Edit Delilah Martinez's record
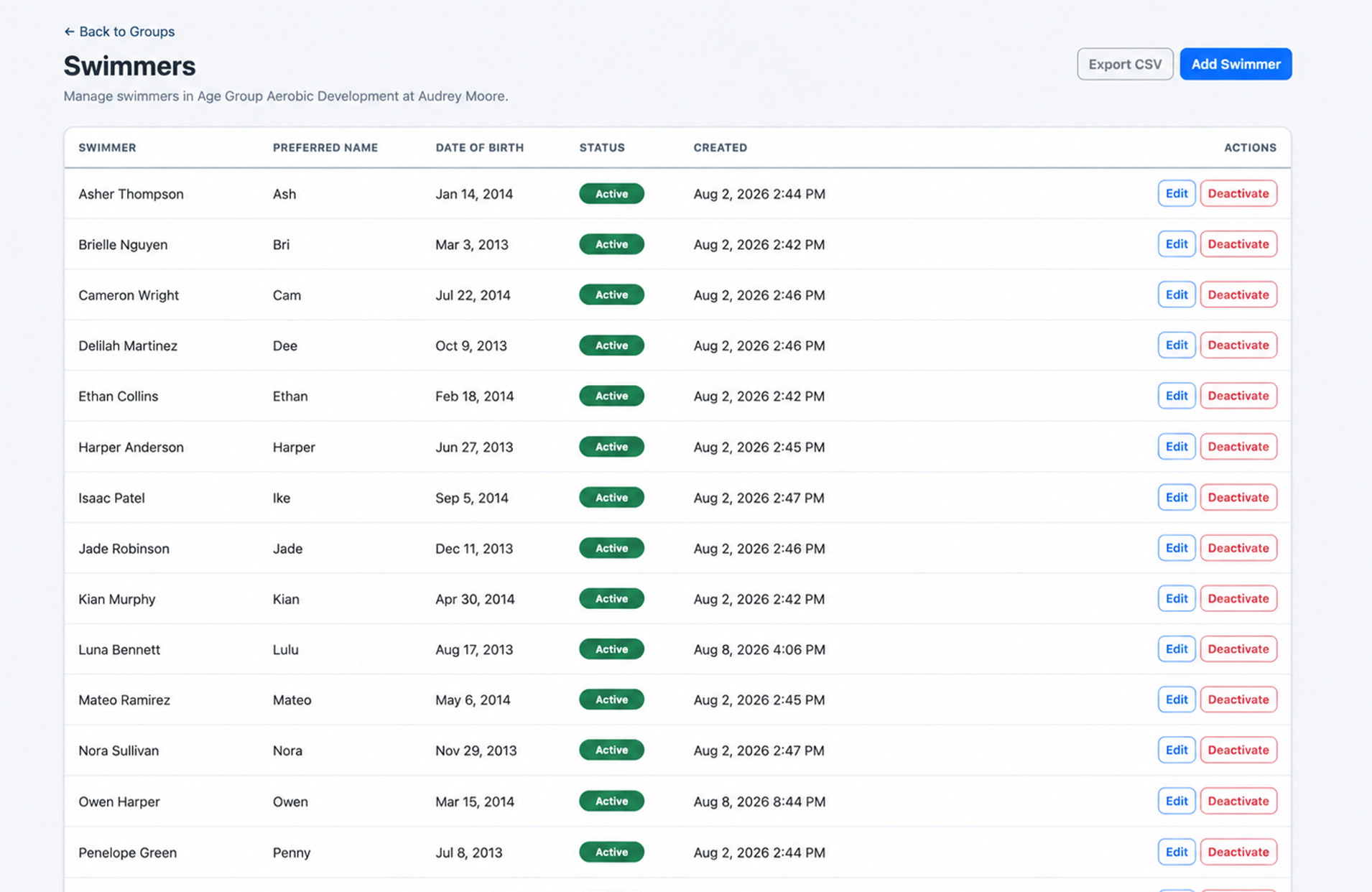Viewport: 1372px width, 892px height. point(1177,345)
